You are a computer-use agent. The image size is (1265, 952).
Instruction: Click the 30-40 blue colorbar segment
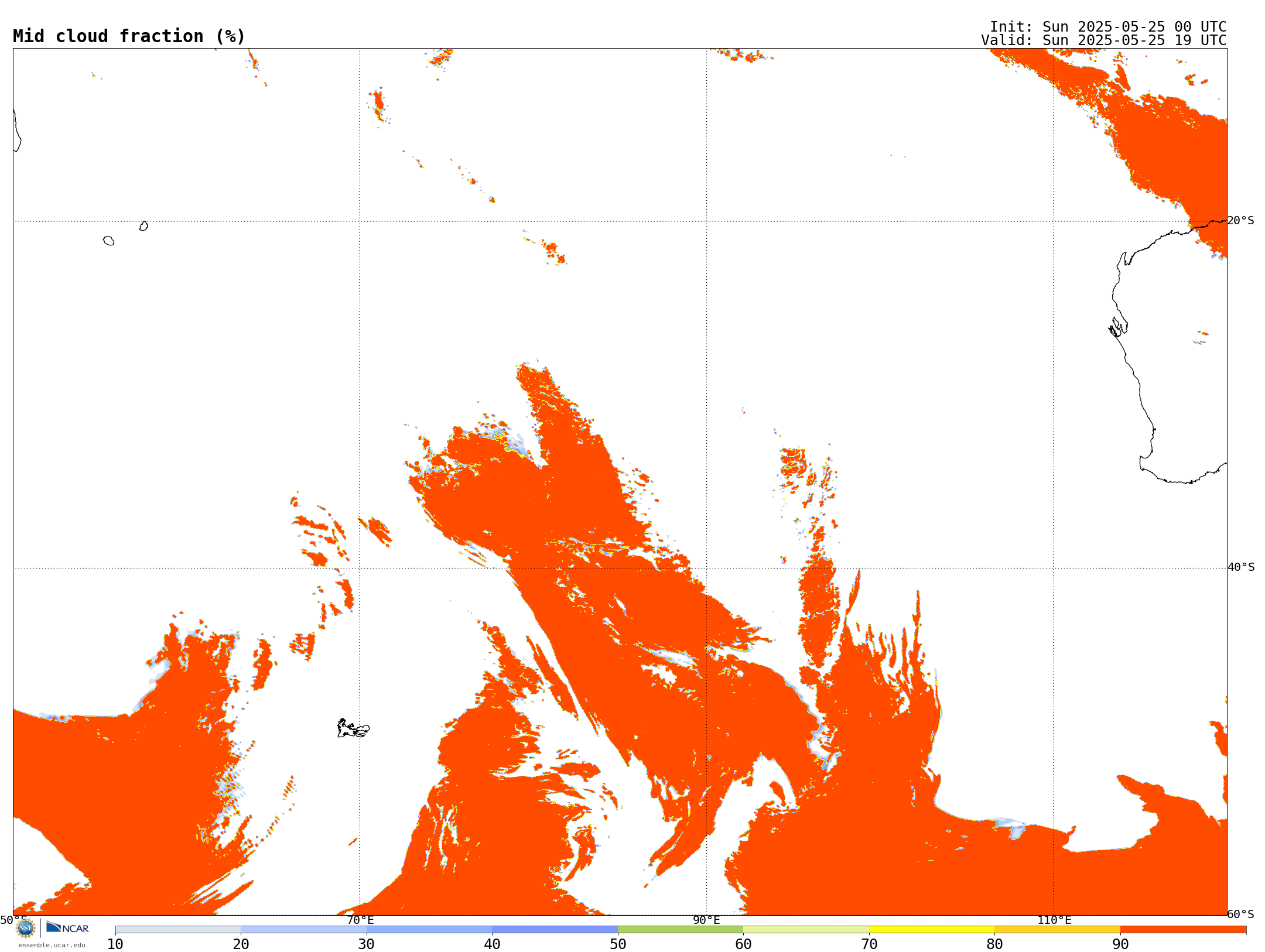(429, 930)
